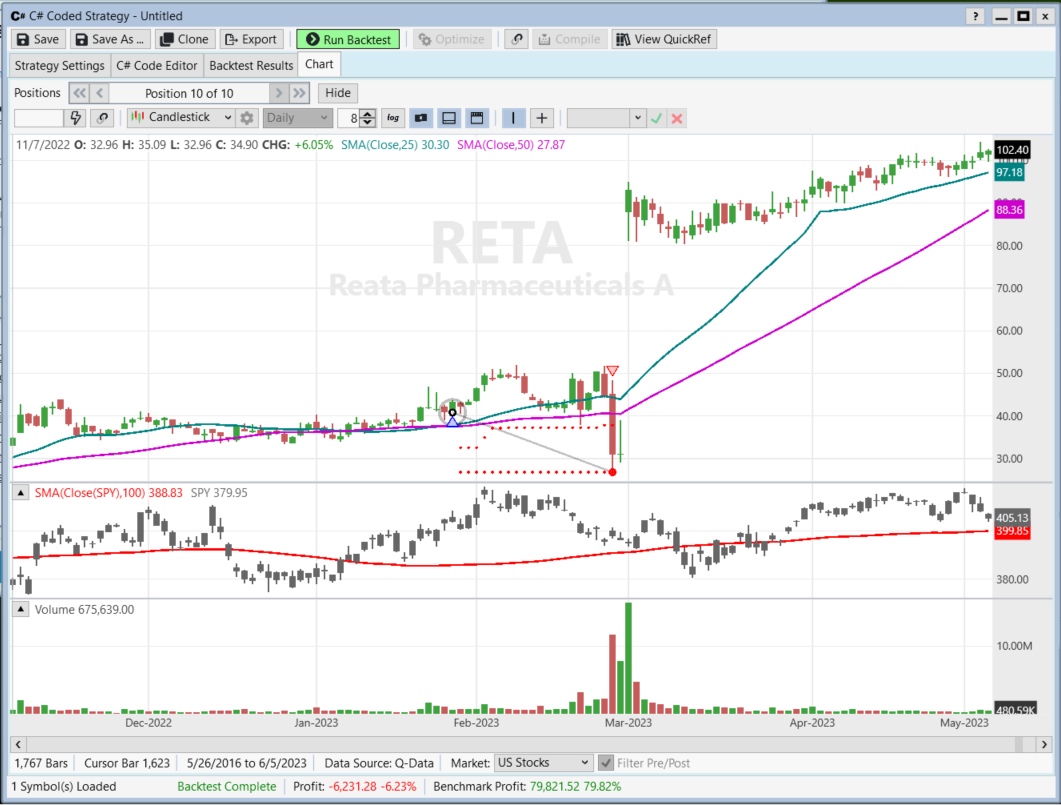The width and height of the screenshot is (1061, 805).
Task: Click the red X cancel icon
Action: [677, 119]
